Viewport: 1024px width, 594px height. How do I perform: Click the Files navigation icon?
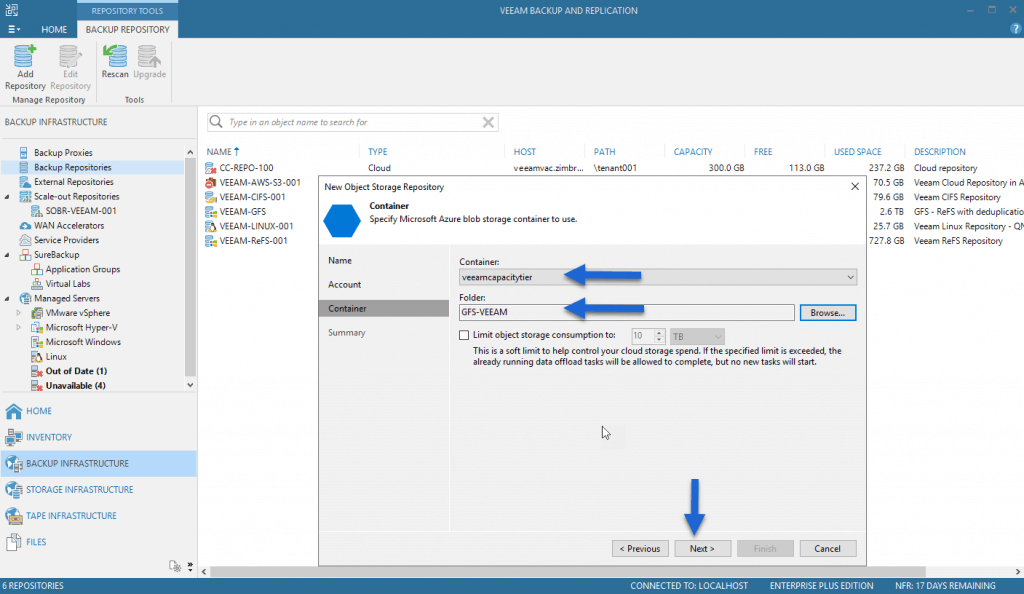coord(14,542)
